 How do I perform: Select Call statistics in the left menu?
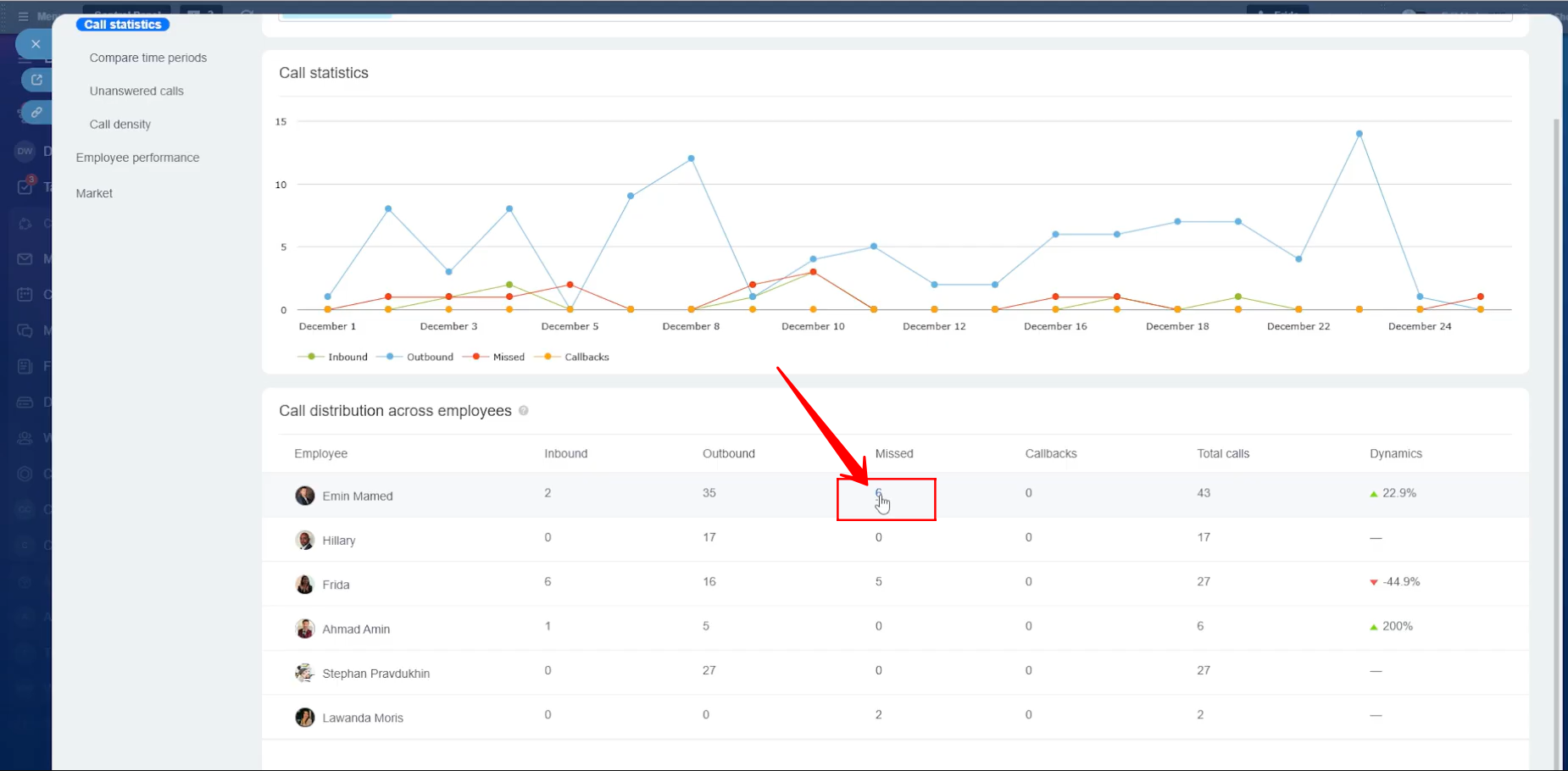pos(123,25)
